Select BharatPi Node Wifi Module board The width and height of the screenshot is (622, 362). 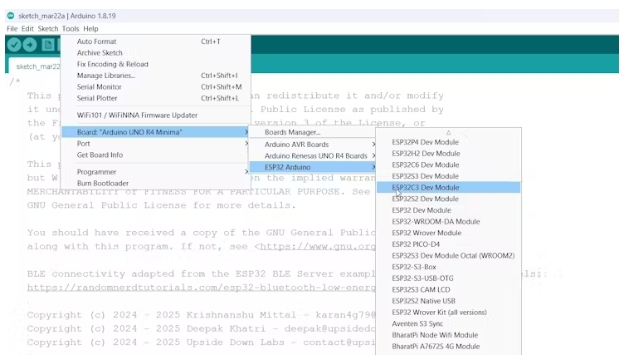tap(448, 335)
